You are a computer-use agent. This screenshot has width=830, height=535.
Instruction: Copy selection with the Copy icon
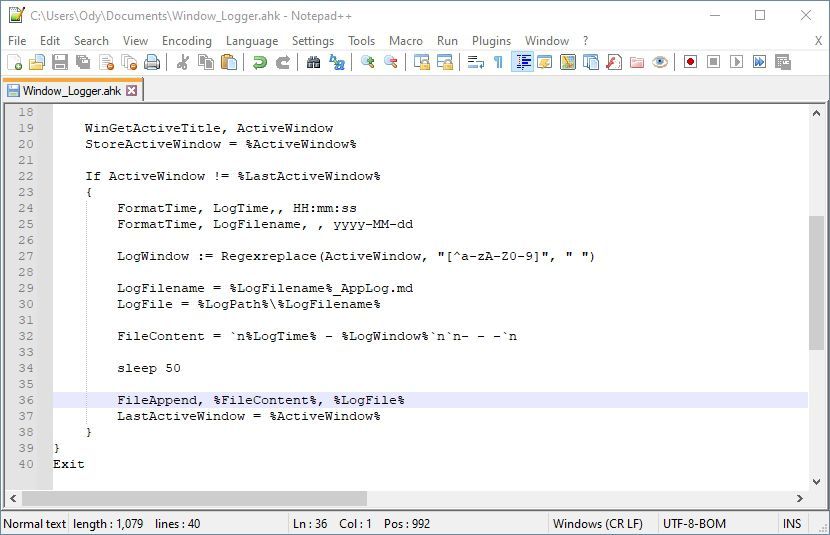click(205, 62)
